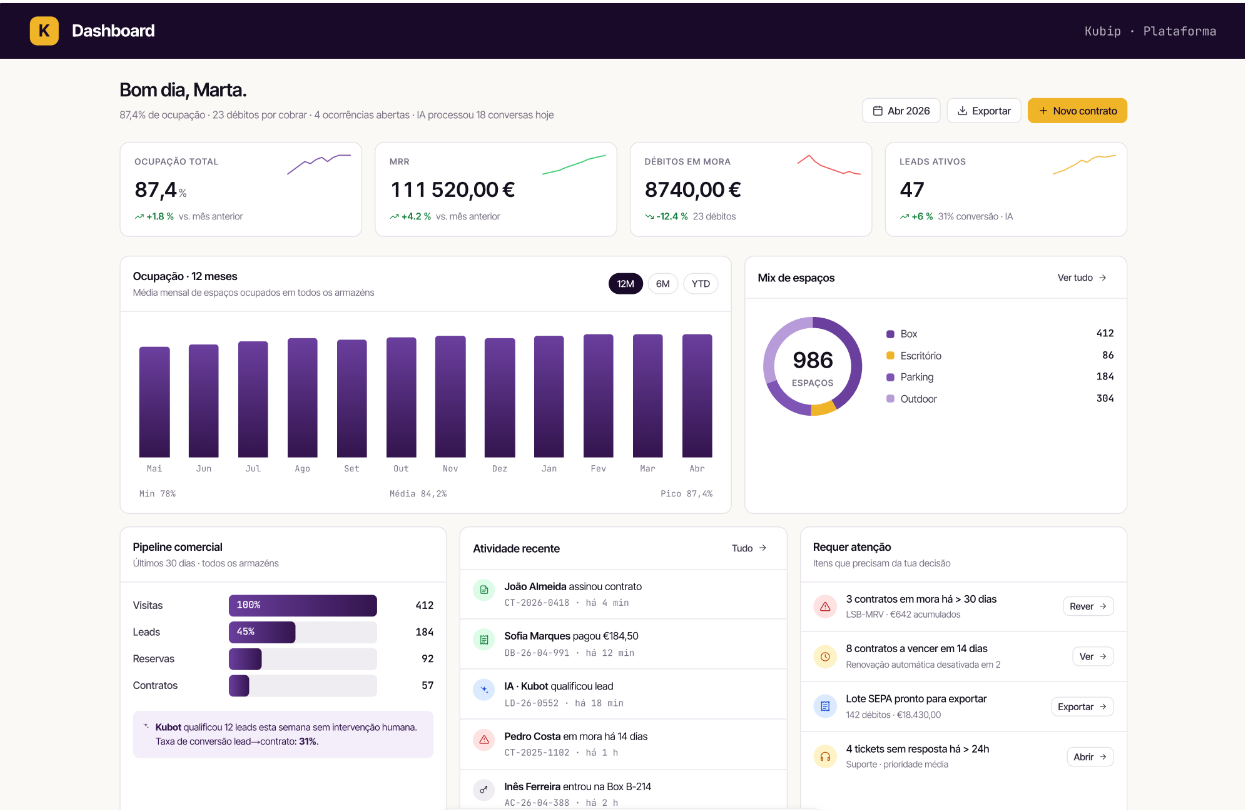Click the green MRR sparkline chart
Image resolution: width=1245 pixels, height=810 pixels.
coord(574,164)
